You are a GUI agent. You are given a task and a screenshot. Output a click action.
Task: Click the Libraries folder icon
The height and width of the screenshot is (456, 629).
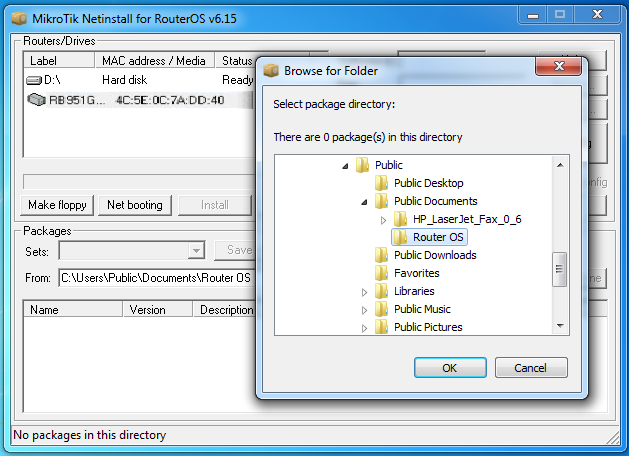coord(381,291)
